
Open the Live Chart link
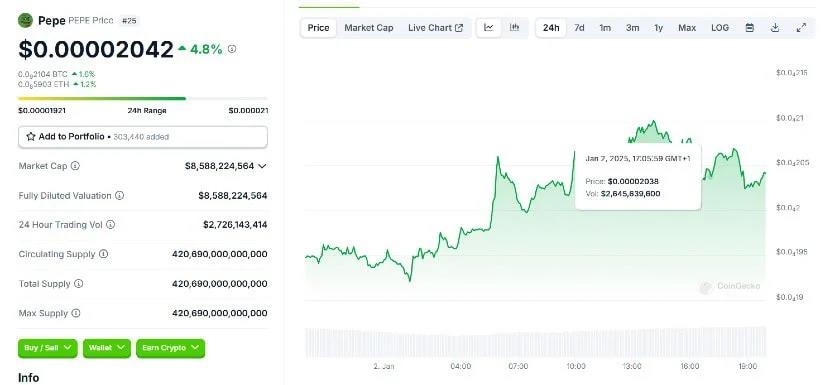coord(436,28)
